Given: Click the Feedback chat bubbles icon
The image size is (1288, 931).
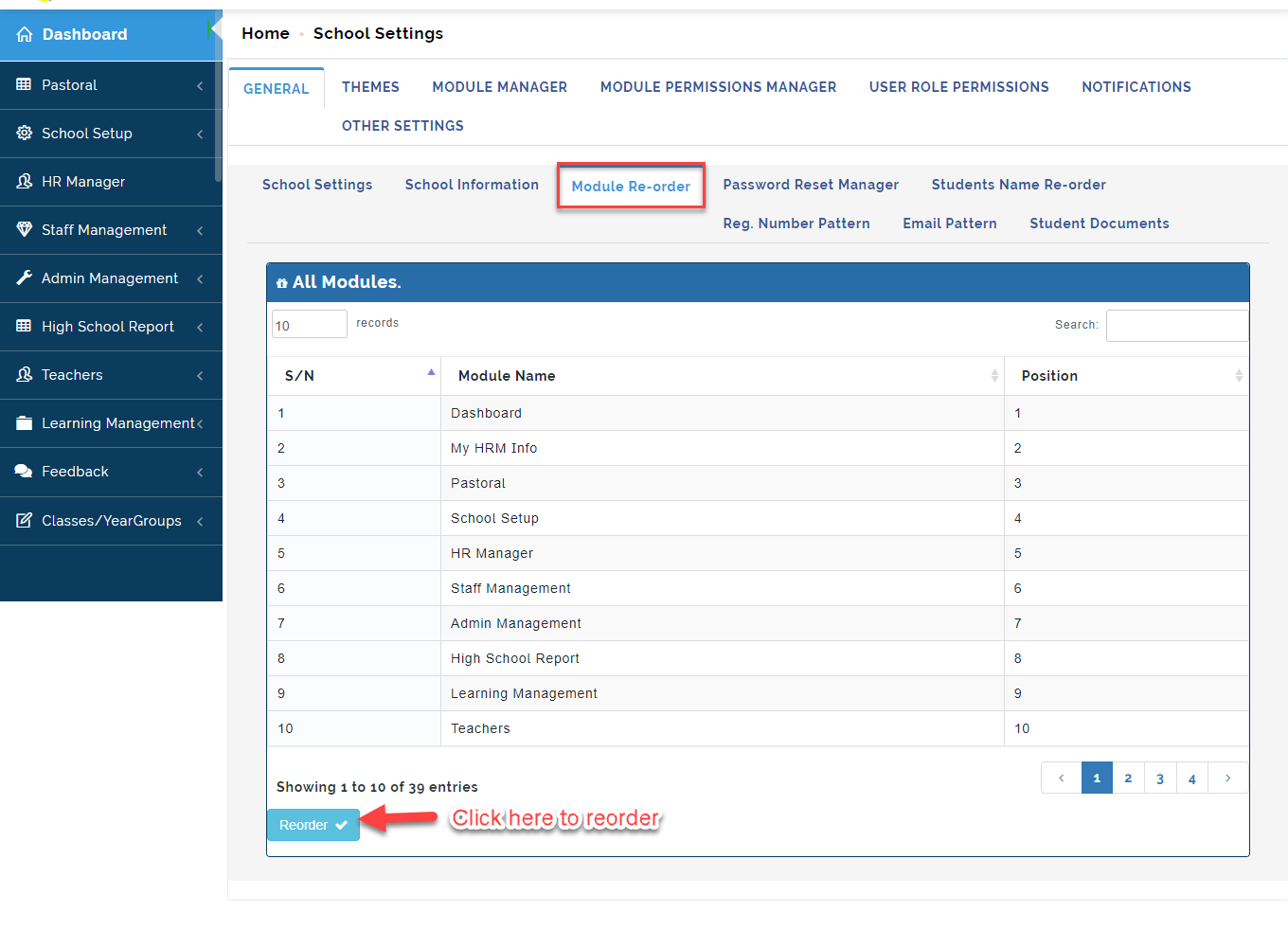Looking at the screenshot, I should click(25, 472).
